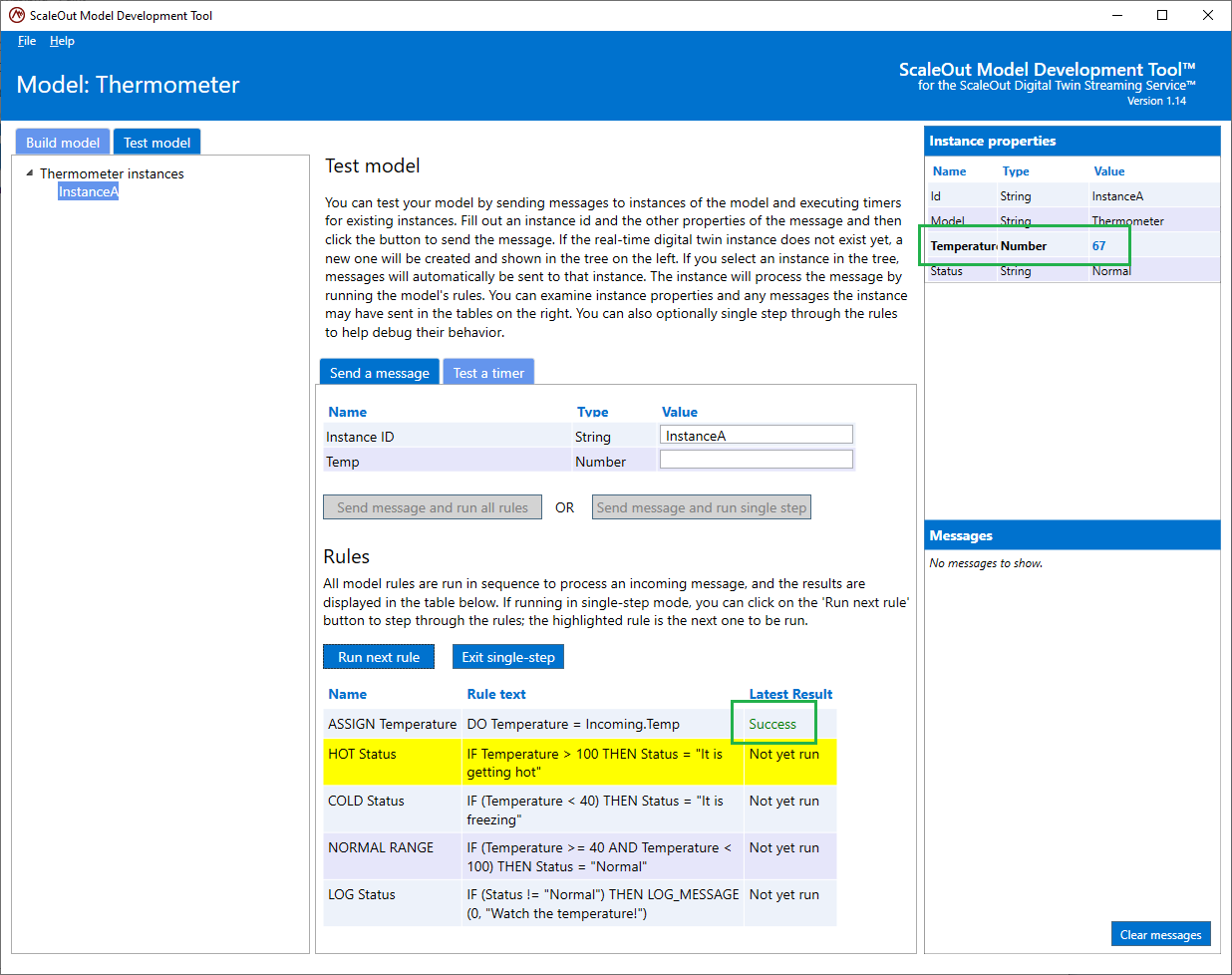Click the Messages panel title
Image resolution: width=1232 pixels, height=975 pixels.
point(961,535)
